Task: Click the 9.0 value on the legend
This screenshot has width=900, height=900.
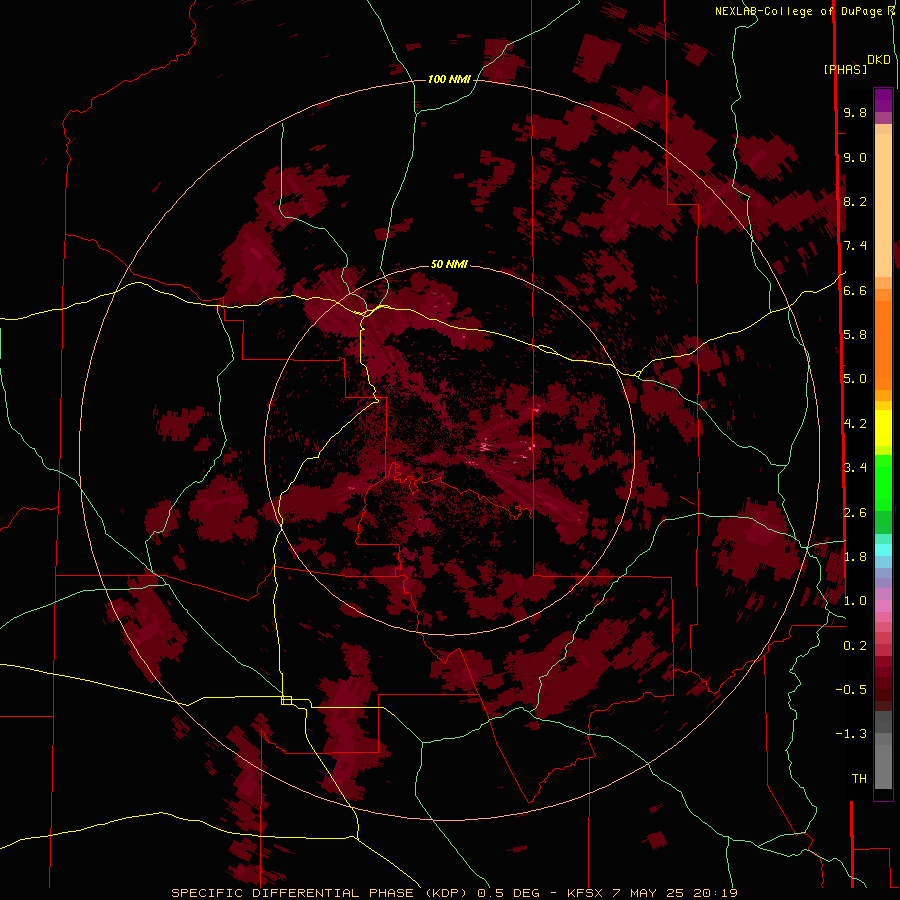Action: point(855,157)
